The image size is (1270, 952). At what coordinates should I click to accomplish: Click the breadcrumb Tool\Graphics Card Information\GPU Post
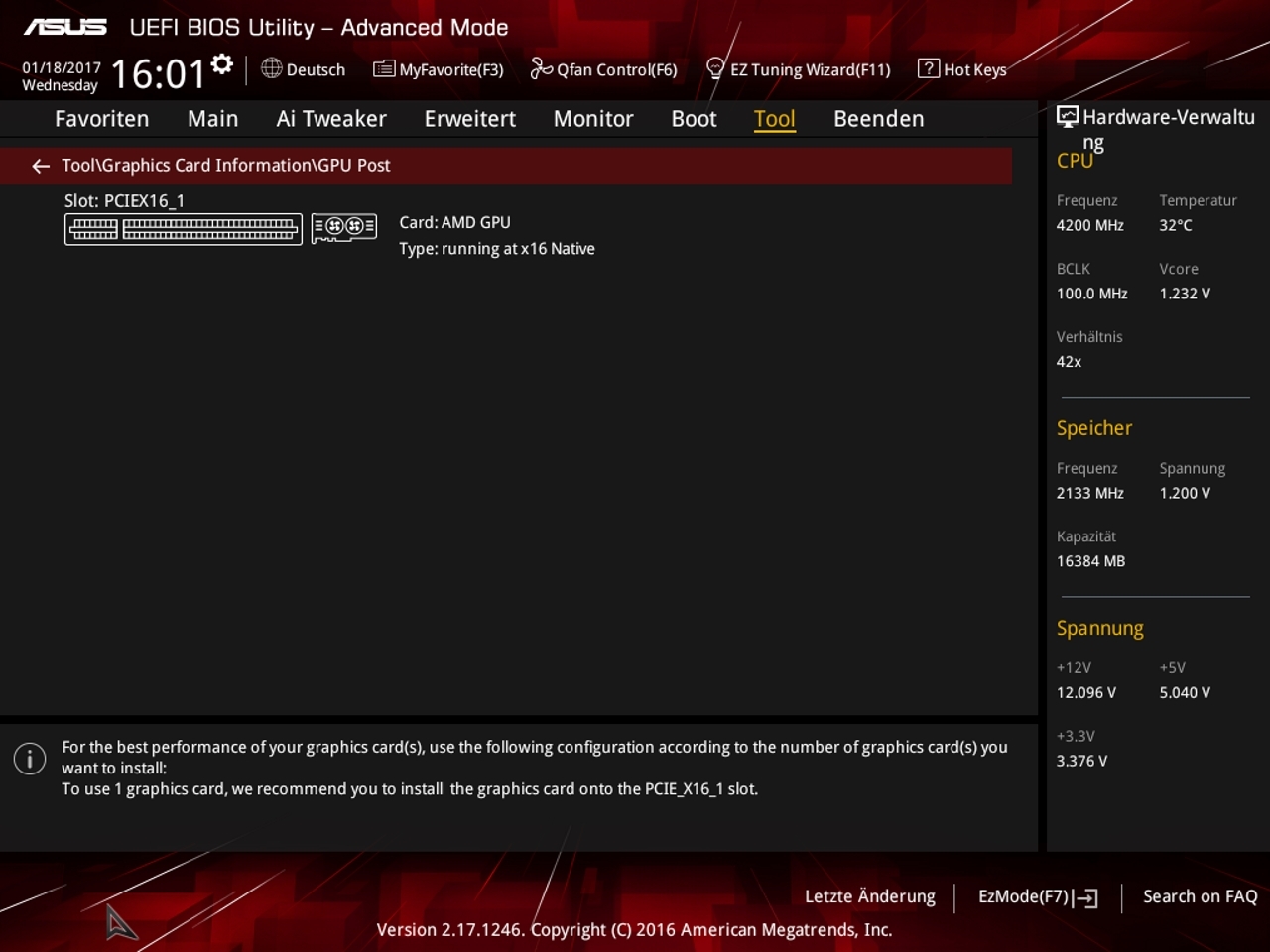pyautogui.click(x=226, y=165)
